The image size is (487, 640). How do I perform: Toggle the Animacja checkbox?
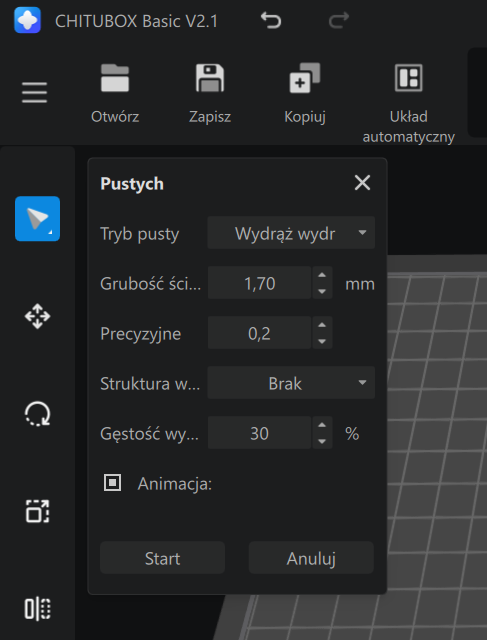tap(112, 483)
